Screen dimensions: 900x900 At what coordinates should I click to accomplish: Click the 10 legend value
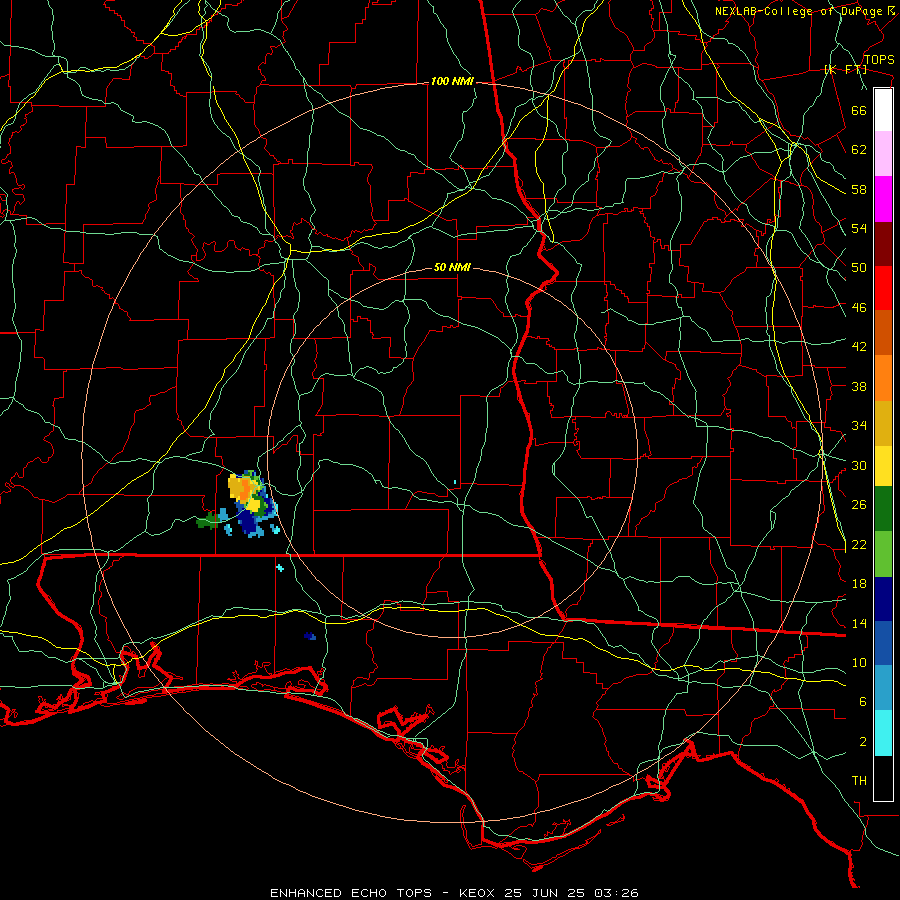[859, 662]
